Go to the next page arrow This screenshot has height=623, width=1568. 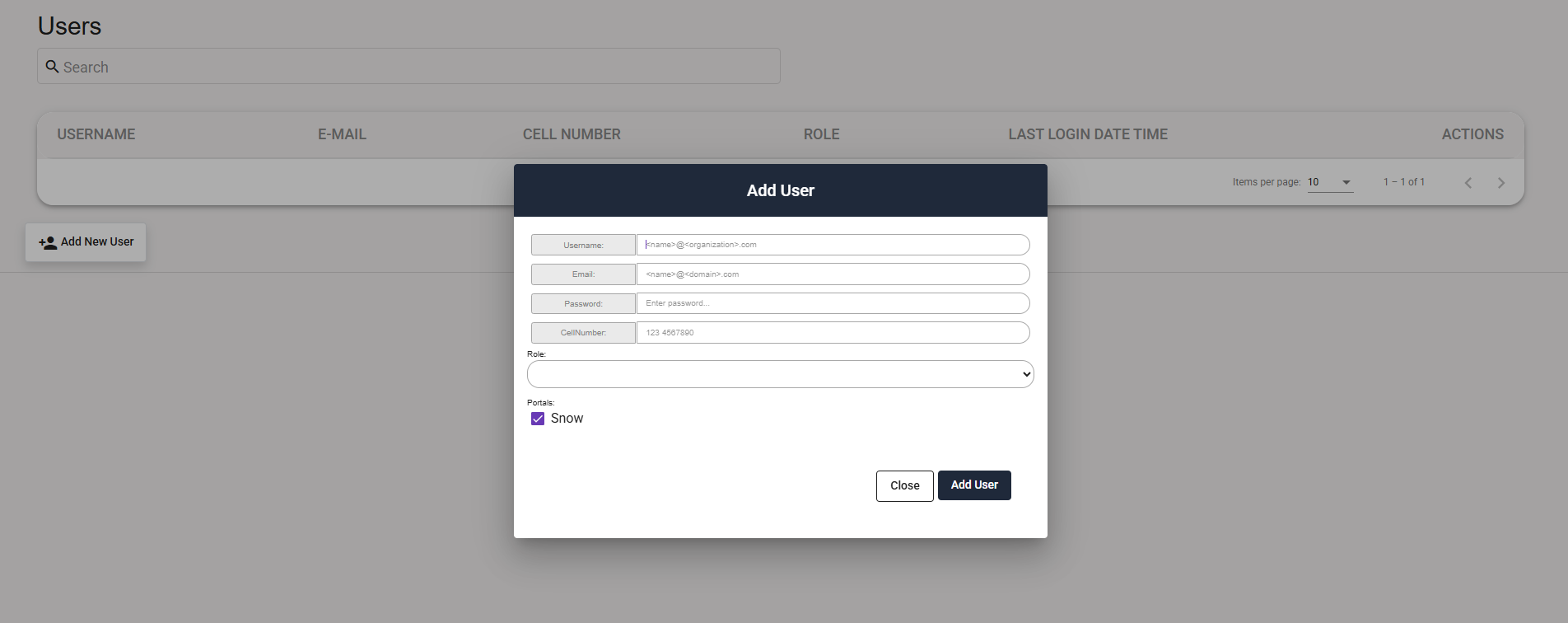coord(1500,183)
